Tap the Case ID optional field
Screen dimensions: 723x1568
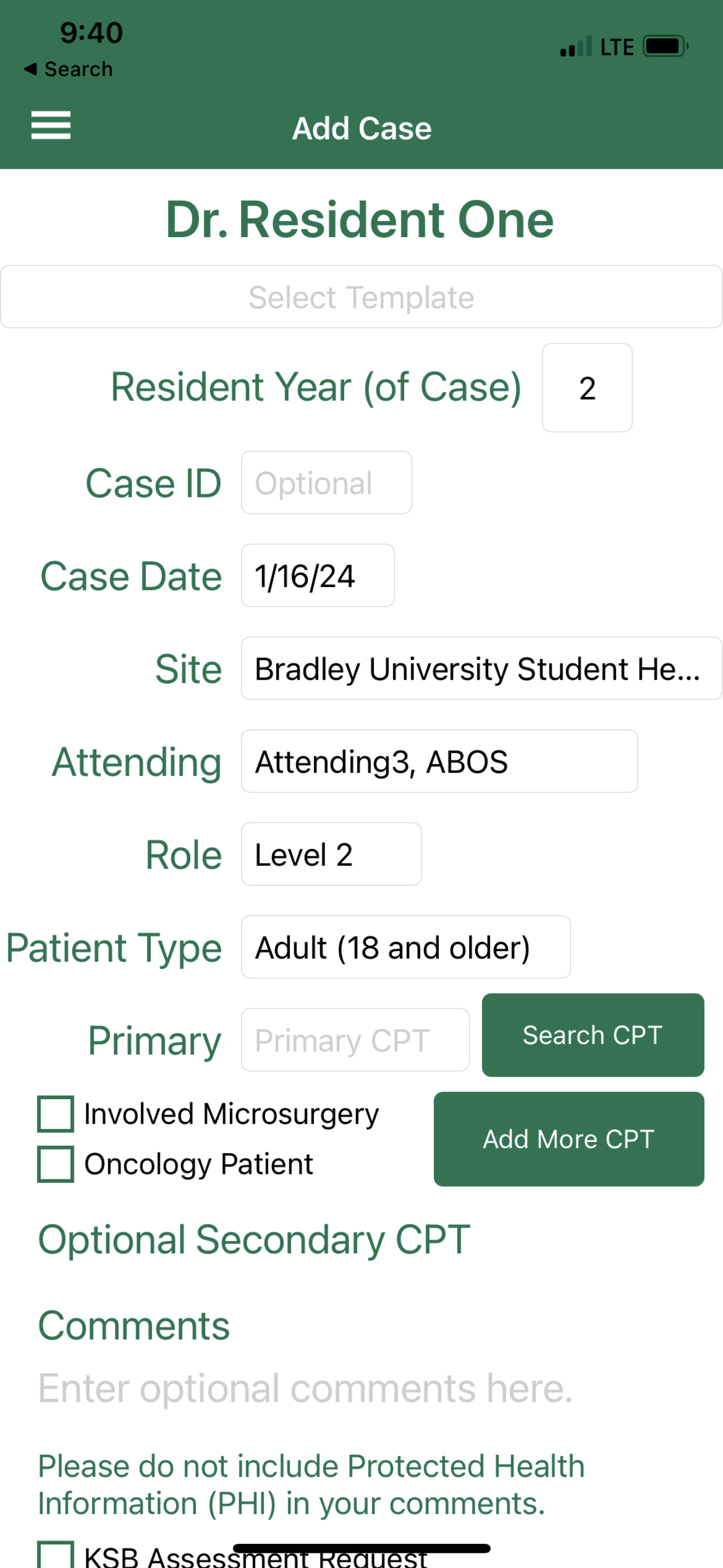(326, 483)
